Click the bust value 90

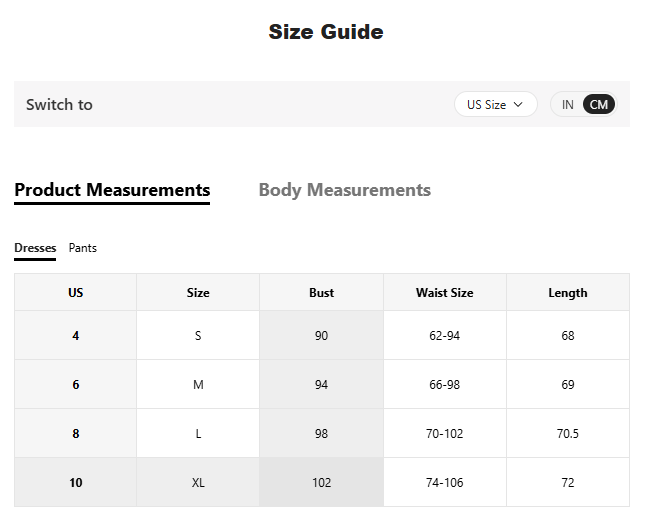coord(321,335)
